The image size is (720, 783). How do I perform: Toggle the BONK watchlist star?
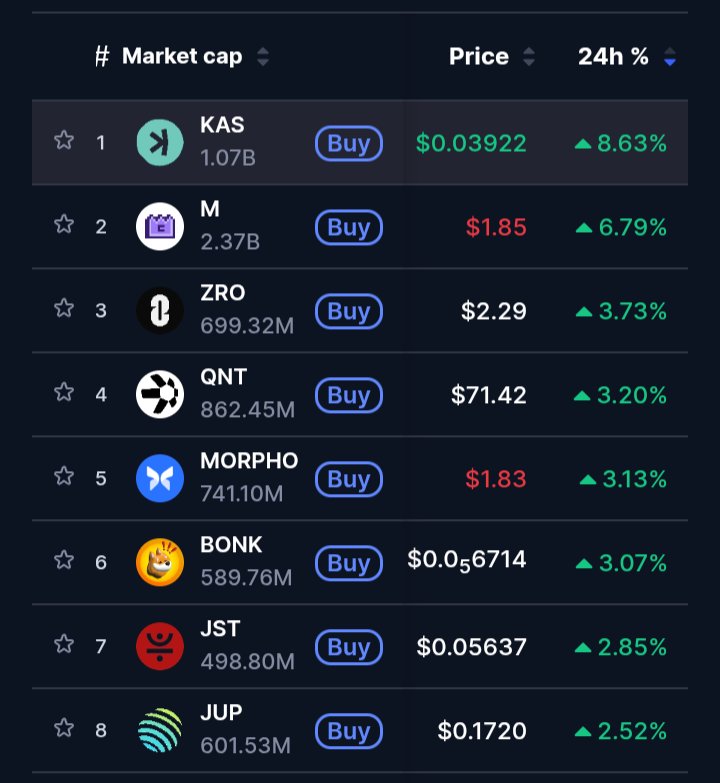coord(64,560)
